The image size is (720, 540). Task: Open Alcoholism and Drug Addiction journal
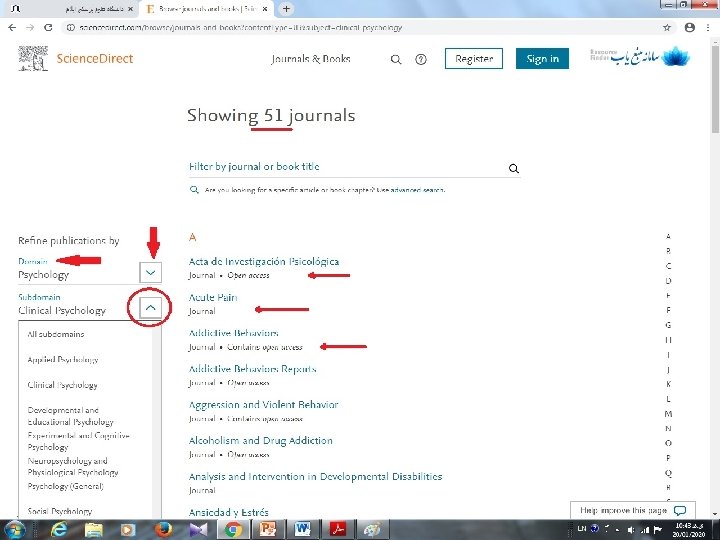(261, 440)
